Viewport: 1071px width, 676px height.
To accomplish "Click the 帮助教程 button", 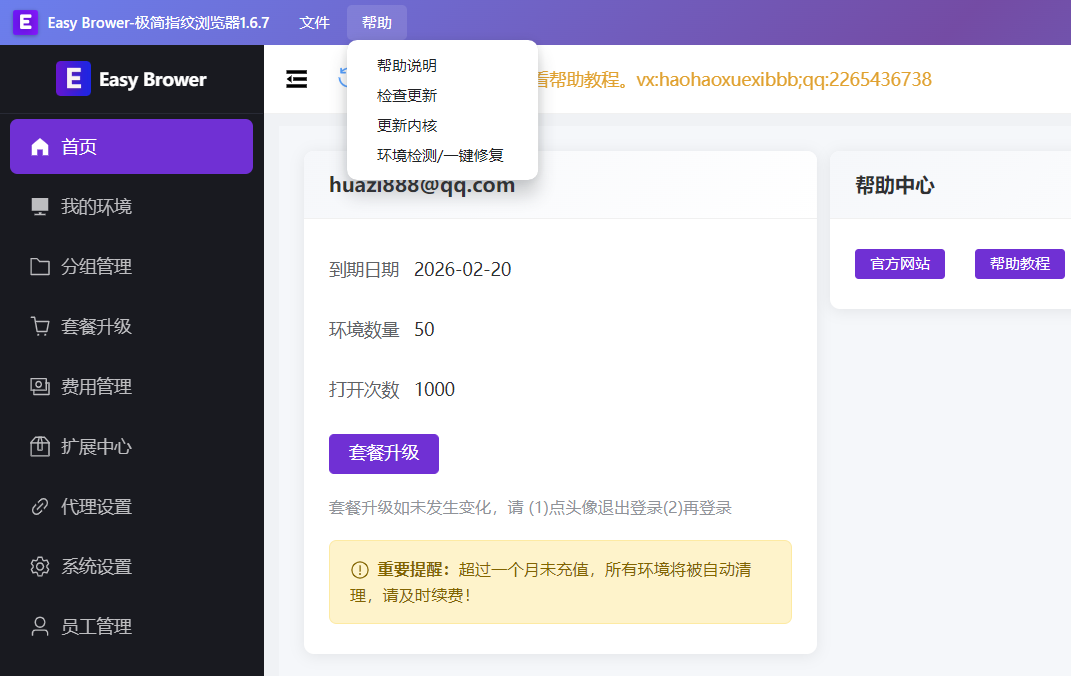I will (x=1020, y=264).
